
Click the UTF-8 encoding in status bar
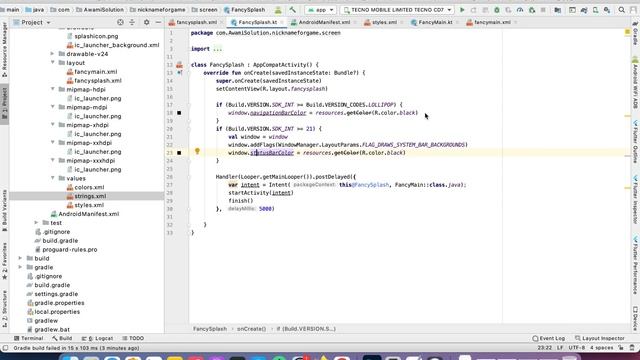pos(577,348)
